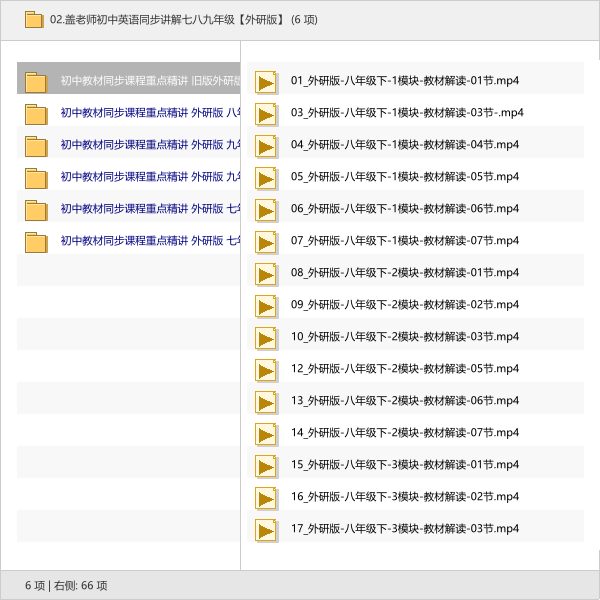Open the 外研版 八年级 folder name
The width and height of the screenshot is (600, 600).
click(150, 113)
